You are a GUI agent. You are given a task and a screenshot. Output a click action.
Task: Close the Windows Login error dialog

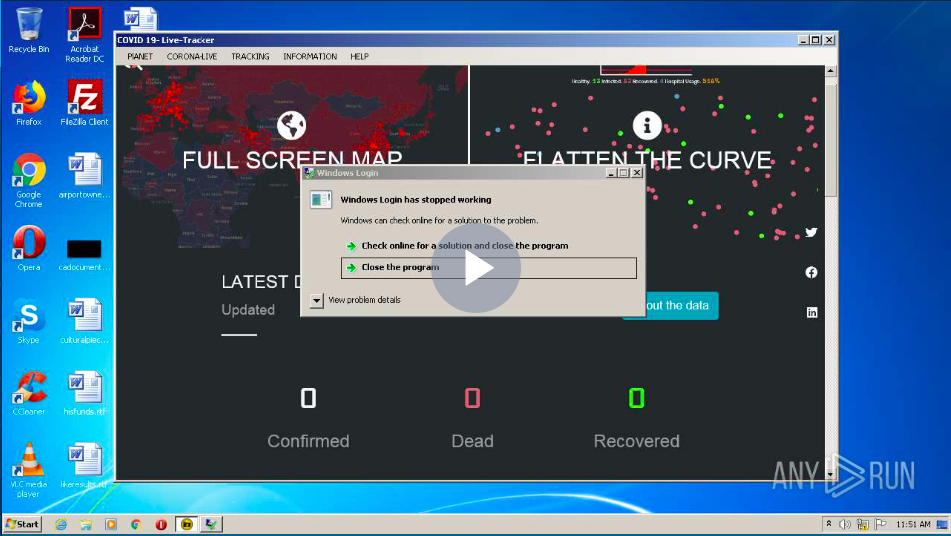click(x=636, y=173)
